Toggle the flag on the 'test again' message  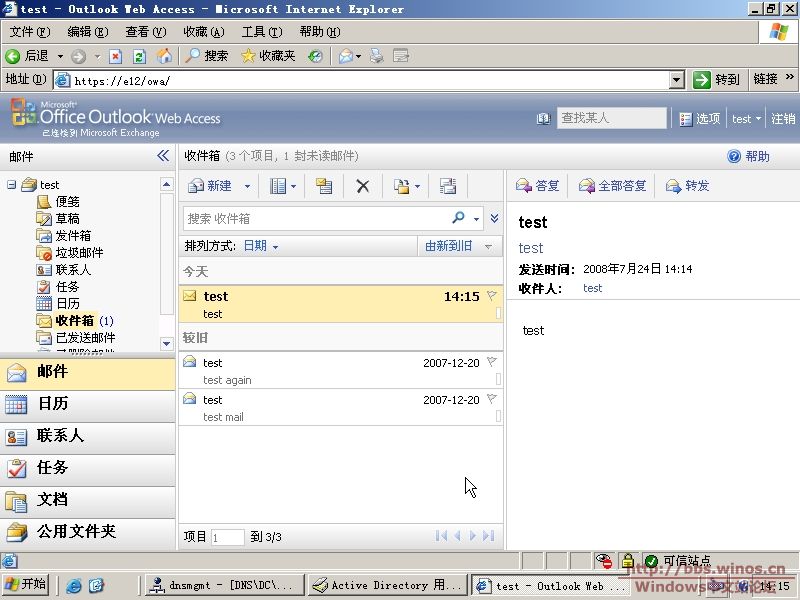pos(491,362)
